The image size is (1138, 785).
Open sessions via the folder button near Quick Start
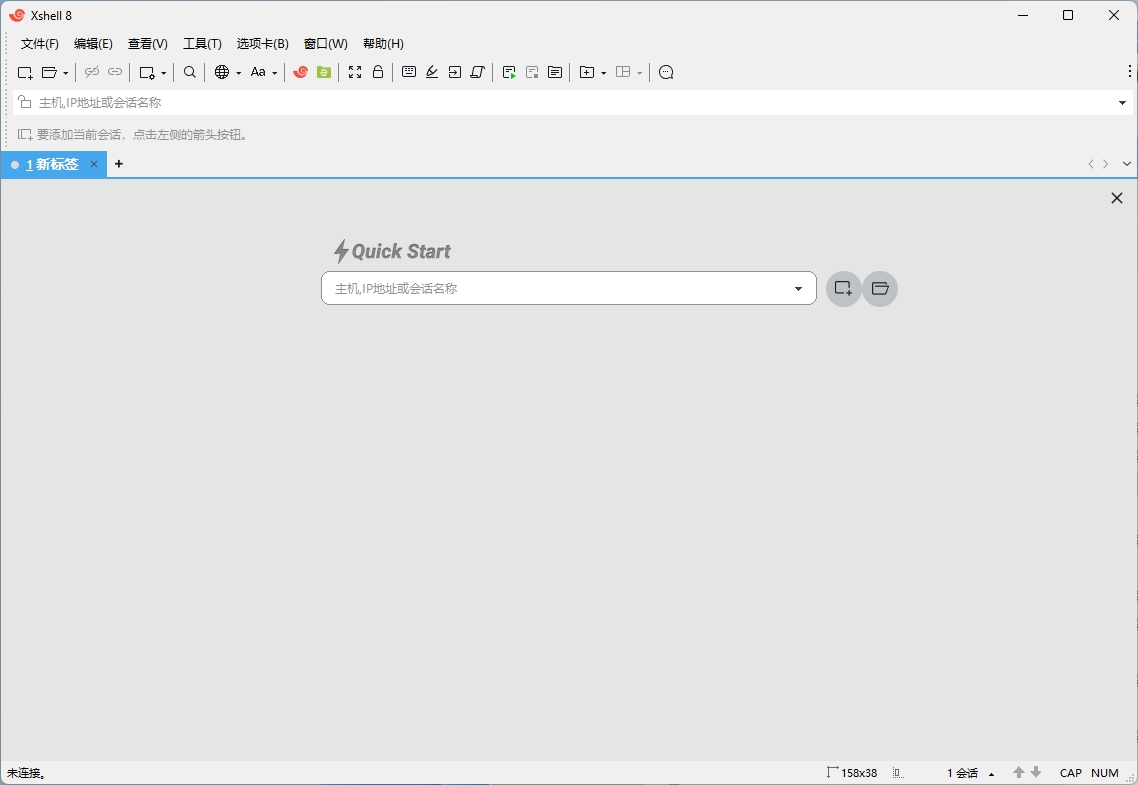880,288
